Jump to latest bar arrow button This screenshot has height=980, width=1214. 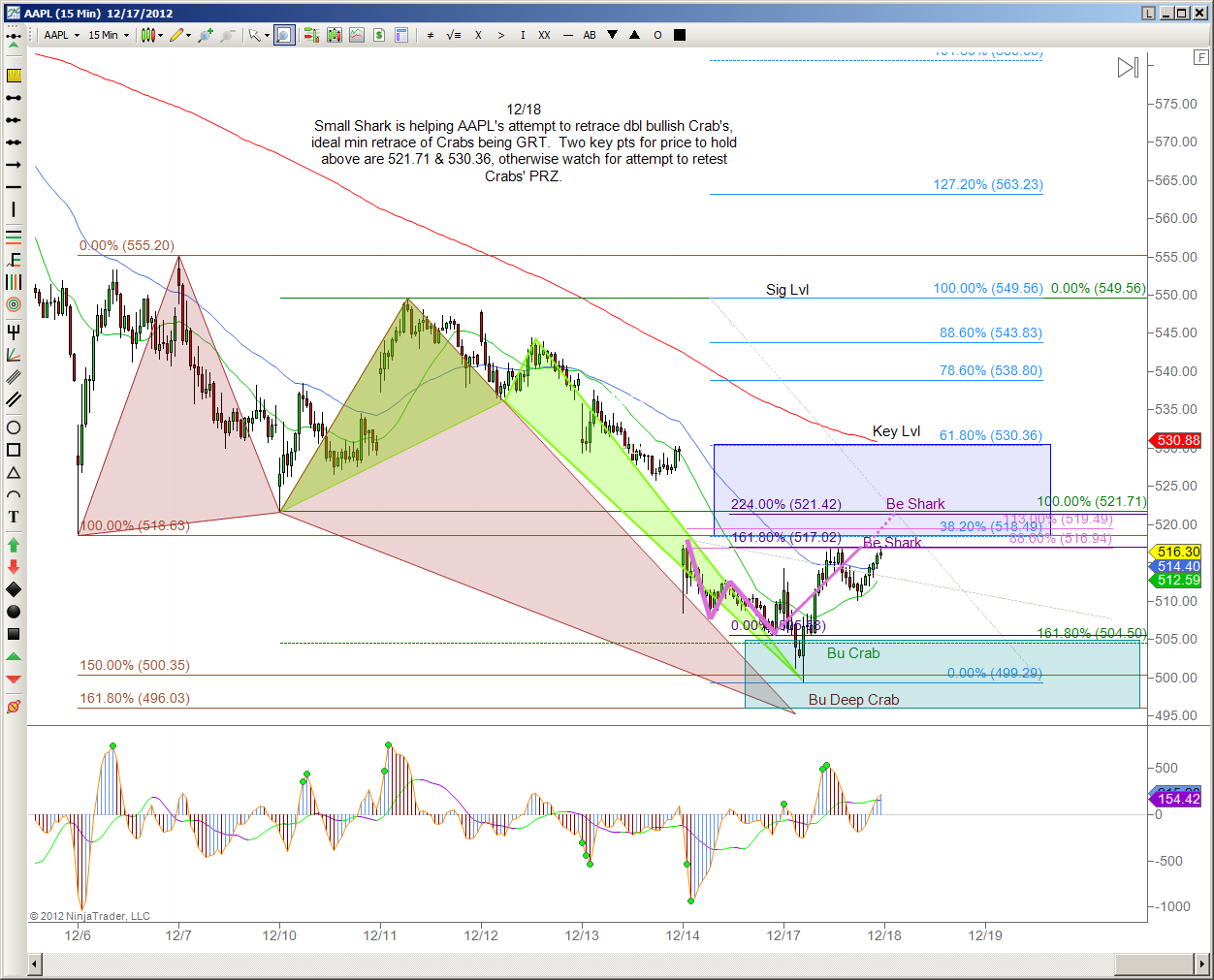tap(1128, 67)
